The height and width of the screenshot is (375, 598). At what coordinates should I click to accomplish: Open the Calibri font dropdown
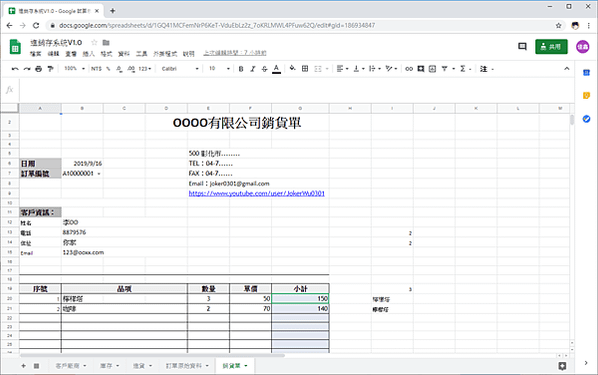tap(180, 69)
